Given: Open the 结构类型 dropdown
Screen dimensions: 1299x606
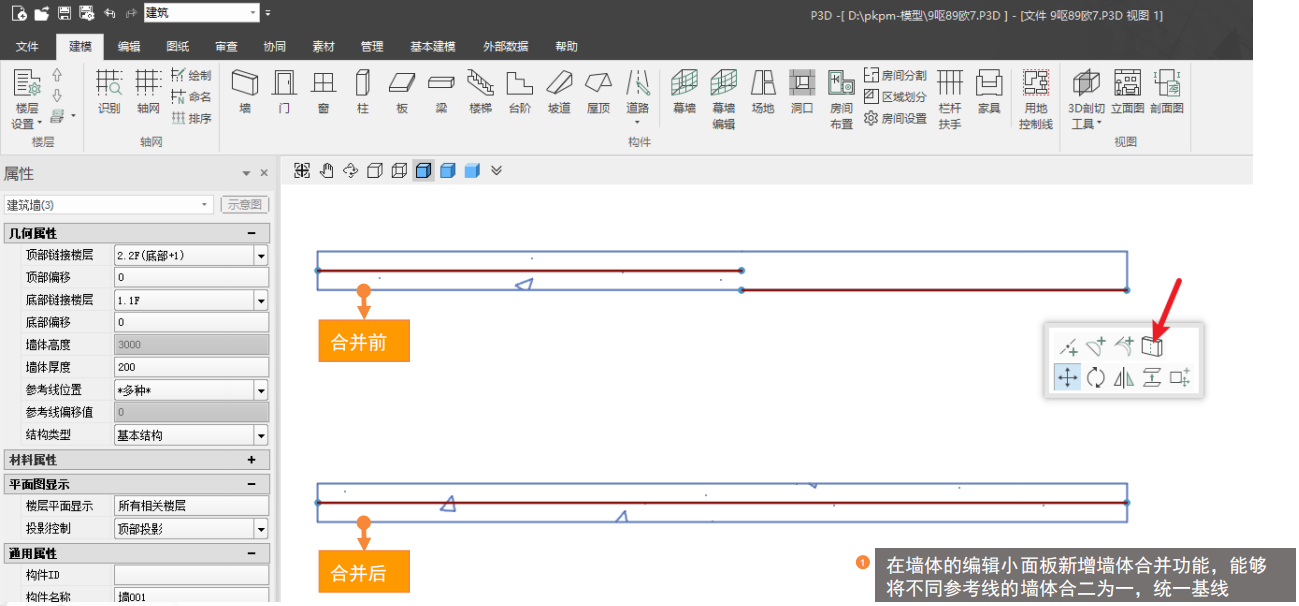Looking at the screenshot, I should [x=261, y=436].
